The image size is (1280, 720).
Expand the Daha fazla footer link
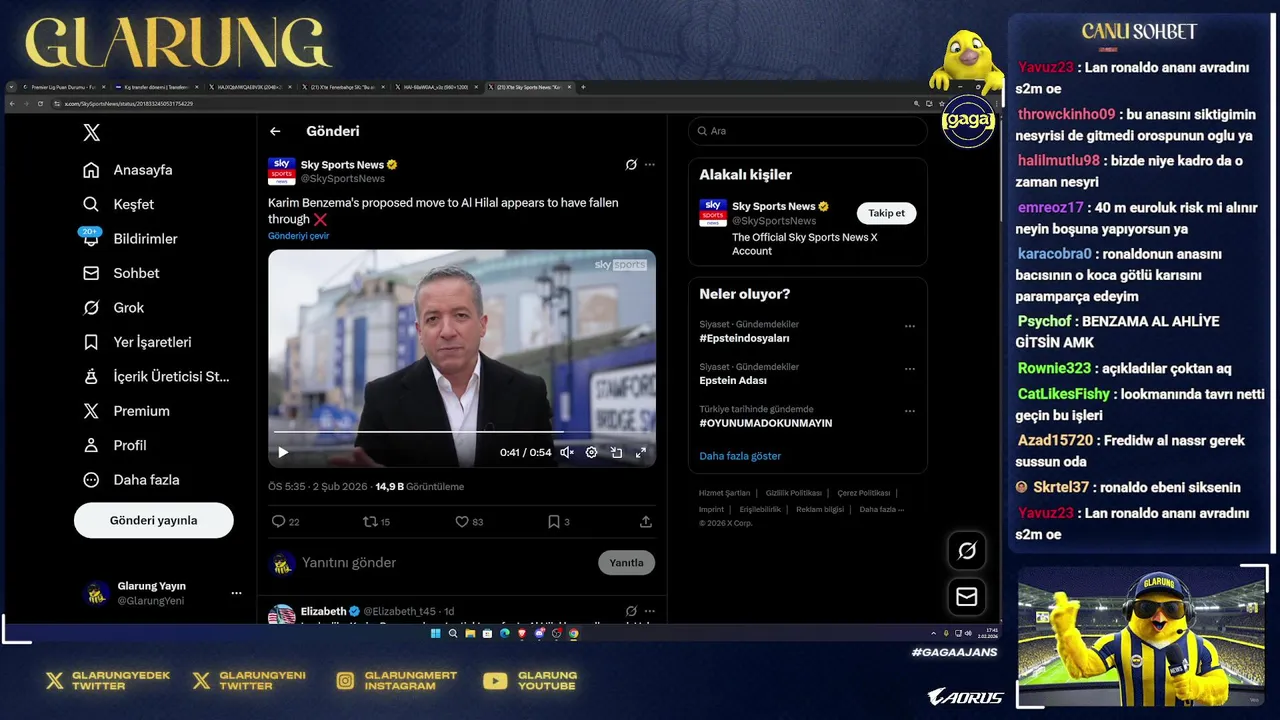[x=881, y=509]
